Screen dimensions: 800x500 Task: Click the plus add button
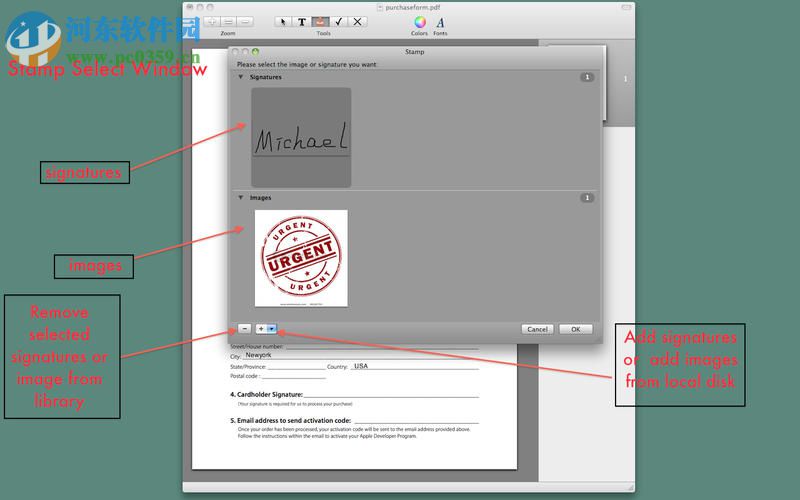pyautogui.click(x=261, y=329)
